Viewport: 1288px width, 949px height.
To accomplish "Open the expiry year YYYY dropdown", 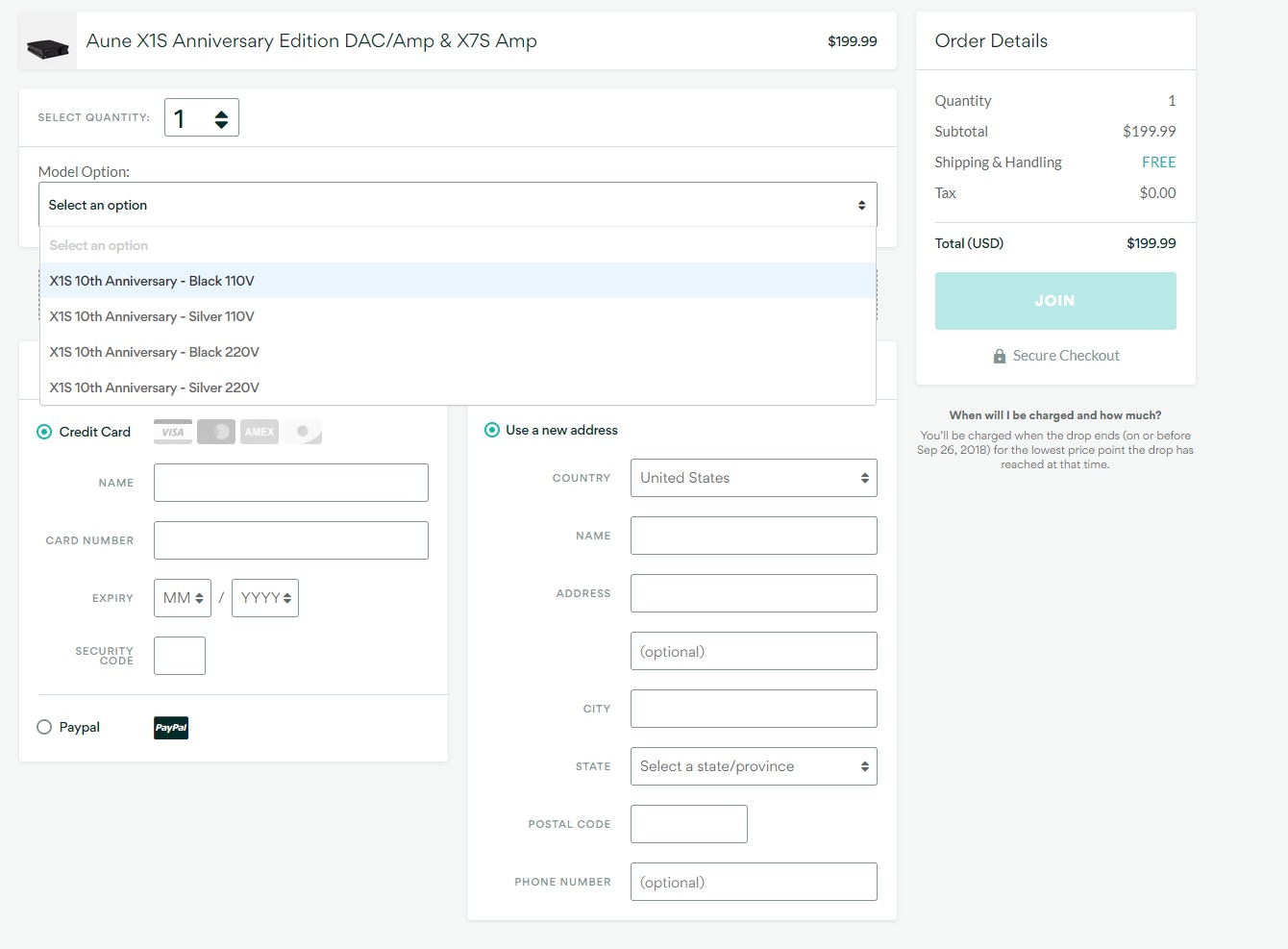I will point(265,598).
